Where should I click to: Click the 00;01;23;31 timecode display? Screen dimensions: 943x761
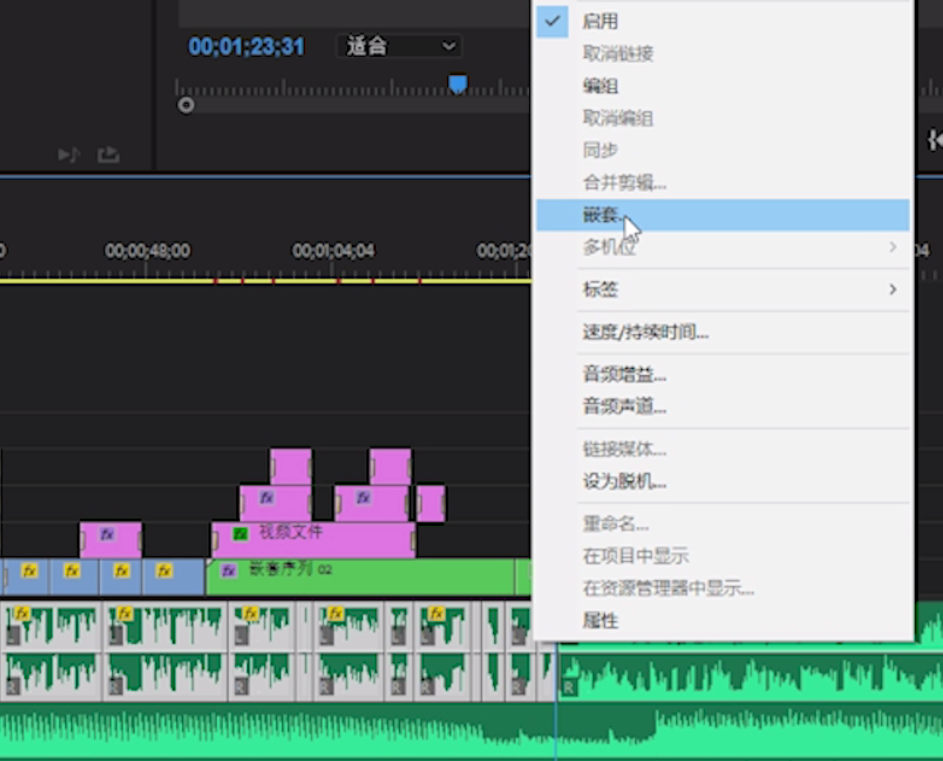(x=246, y=46)
